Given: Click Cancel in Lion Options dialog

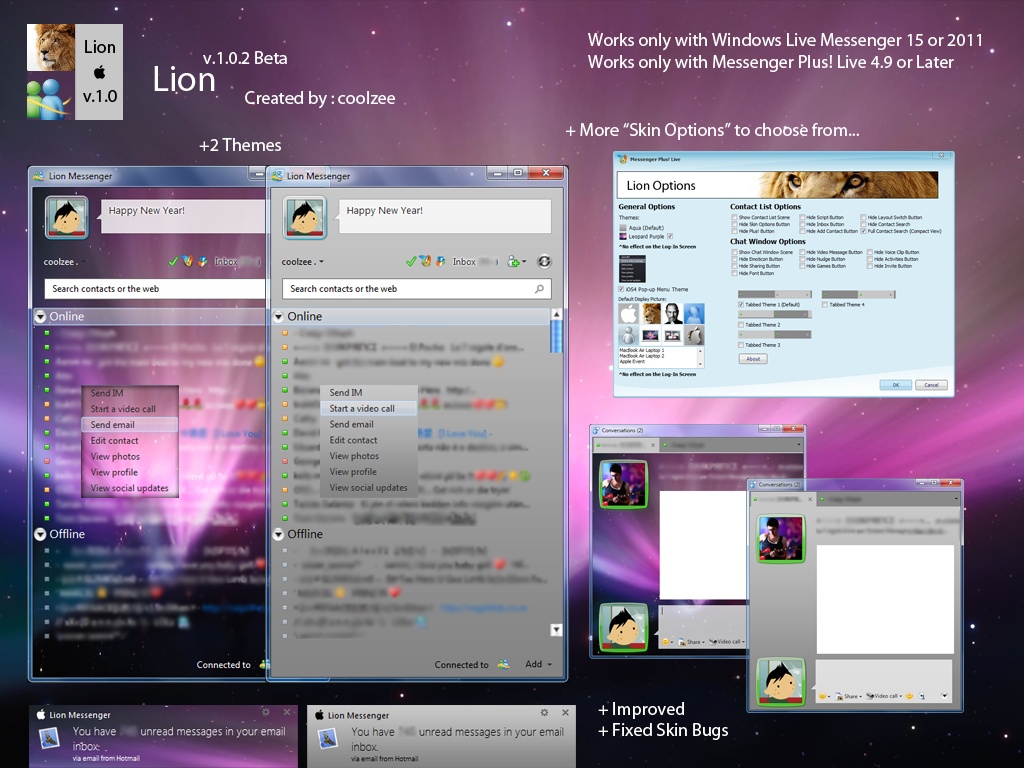Looking at the screenshot, I should pyautogui.click(x=931, y=385).
